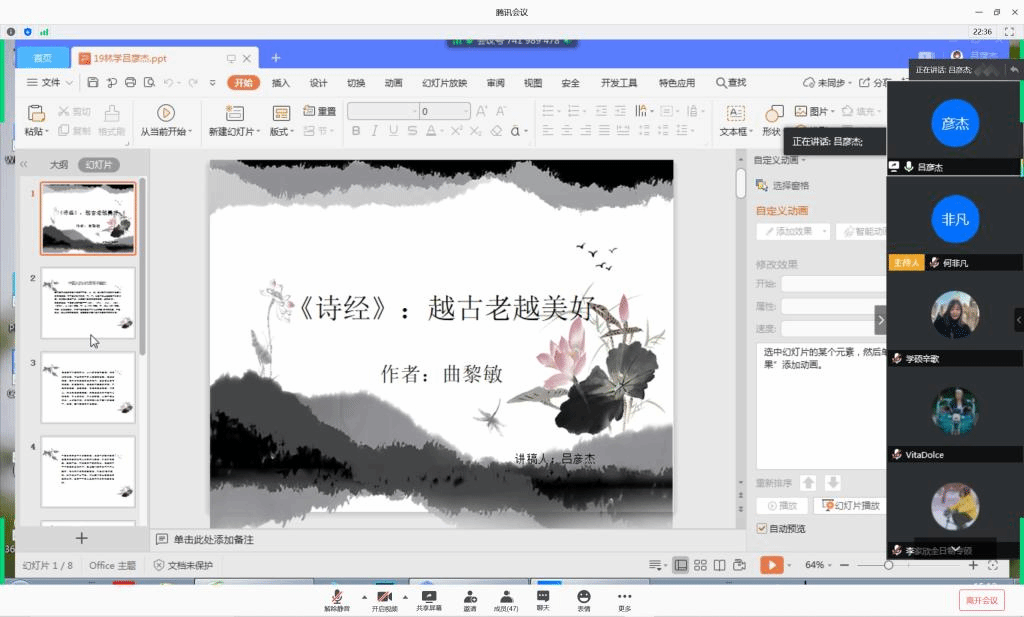Open the 插入 ribbon tab
Viewport: 1024px width, 617px height.
coord(281,83)
